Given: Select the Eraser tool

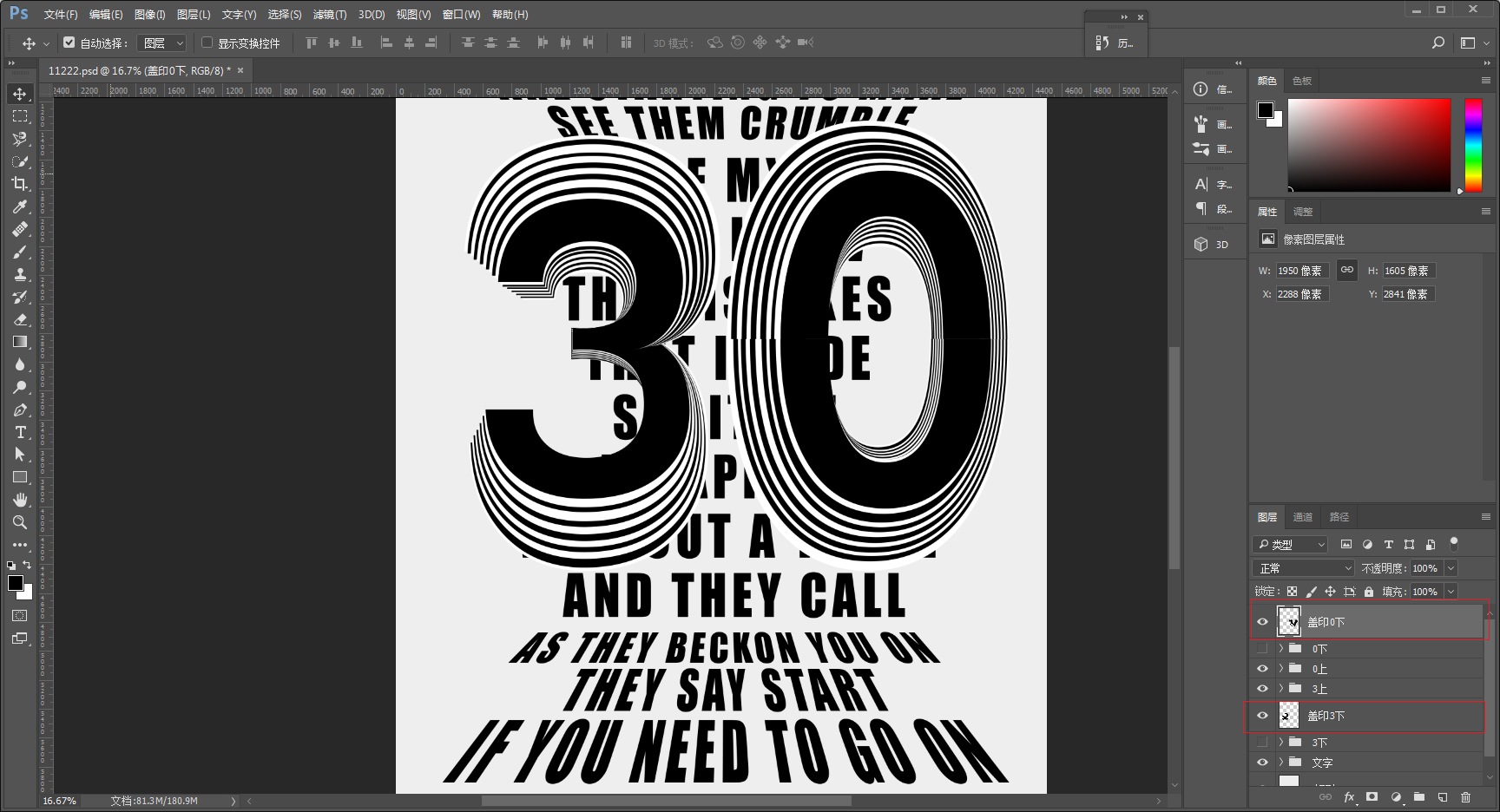Looking at the screenshot, I should [19, 319].
